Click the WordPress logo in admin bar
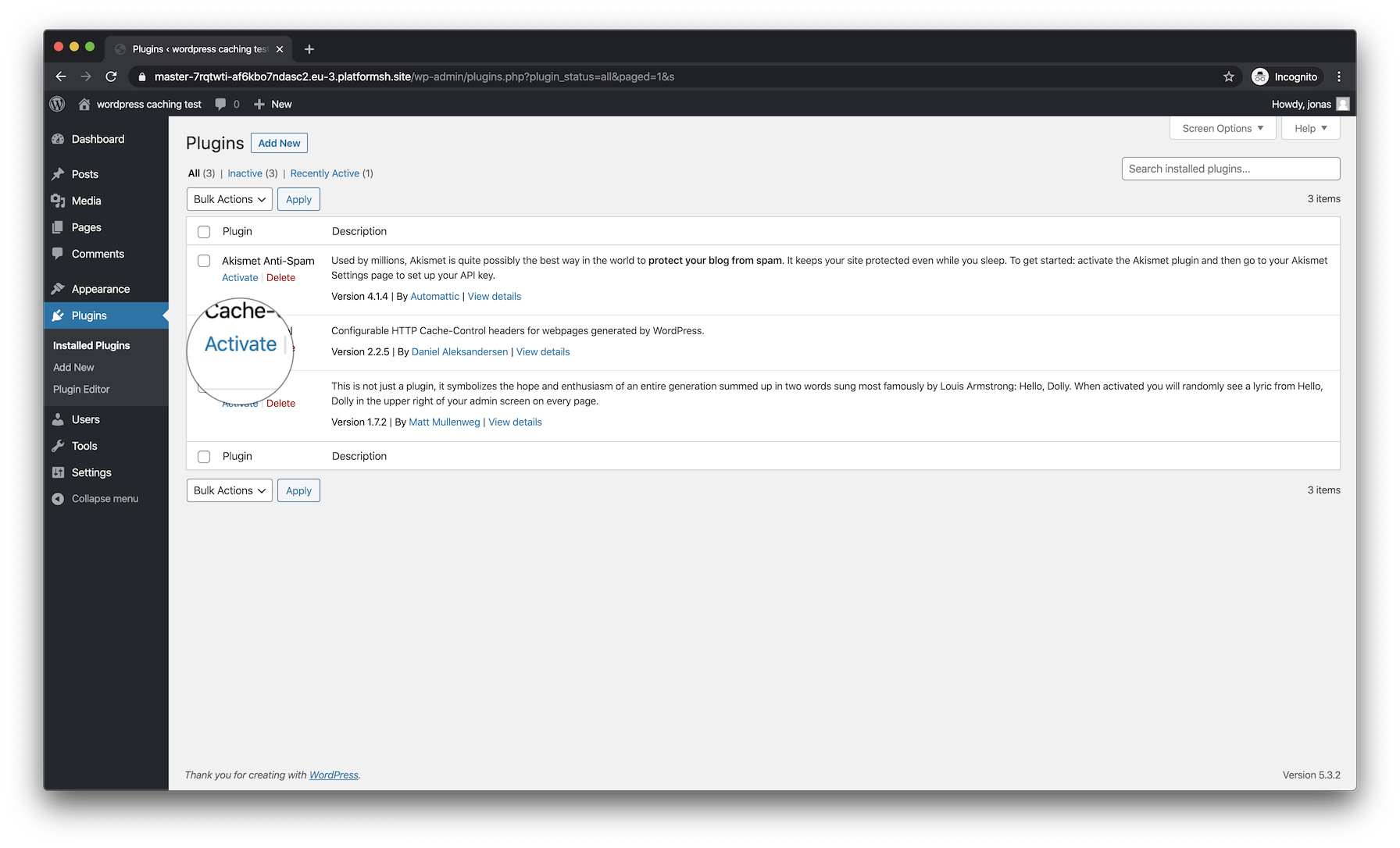Image resolution: width=1400 pixels, height=848 pixels. (x=57, y=104)
